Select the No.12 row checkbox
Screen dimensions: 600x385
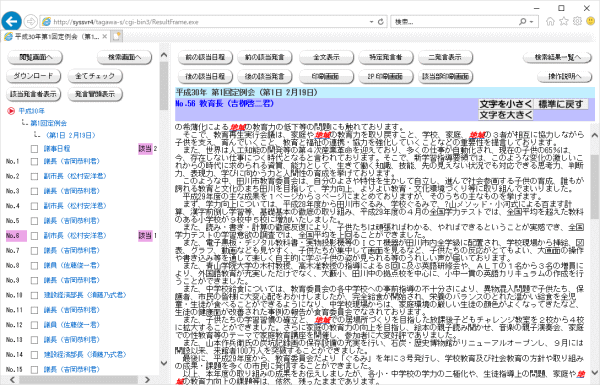coord(34,325)
